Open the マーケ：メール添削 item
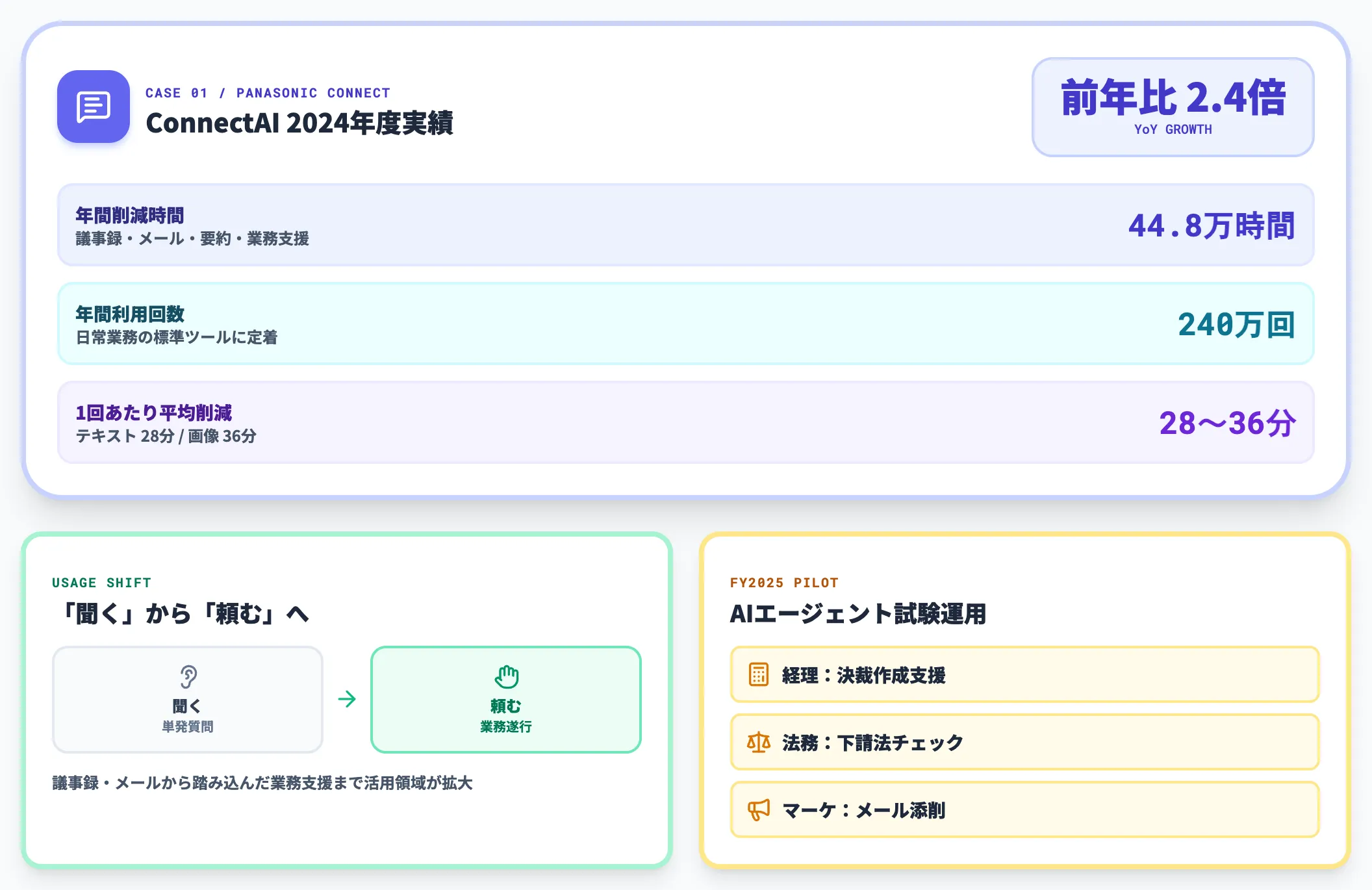This screenshot has height=890, width=1372. pos(1024,809)
